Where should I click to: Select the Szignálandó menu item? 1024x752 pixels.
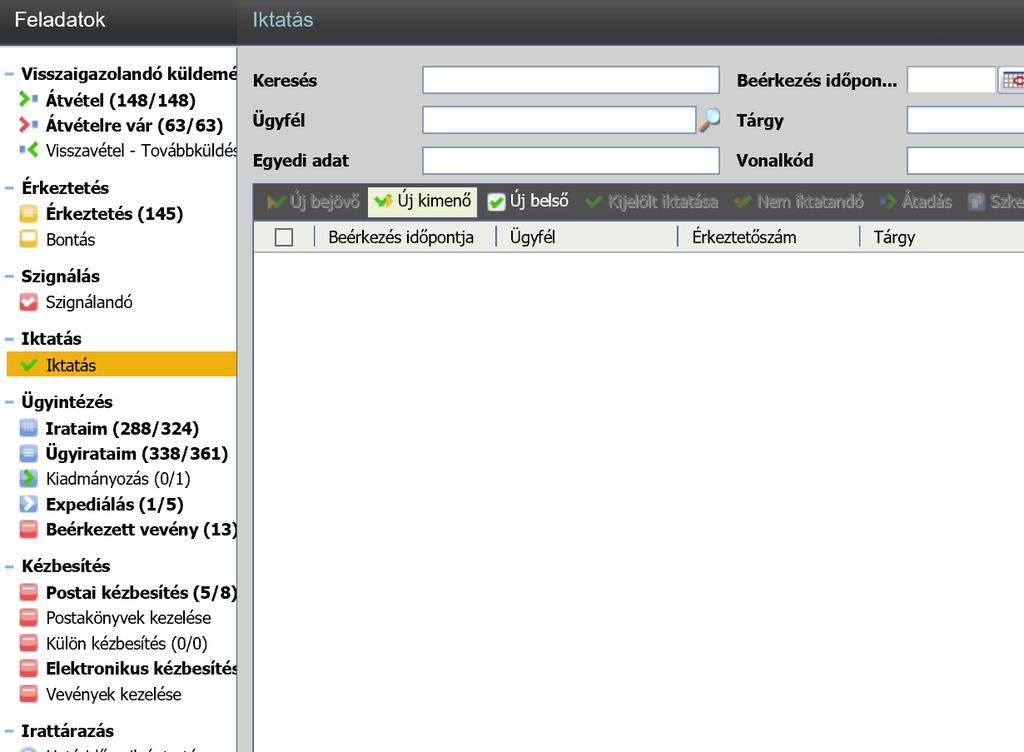tap(89, 302)
